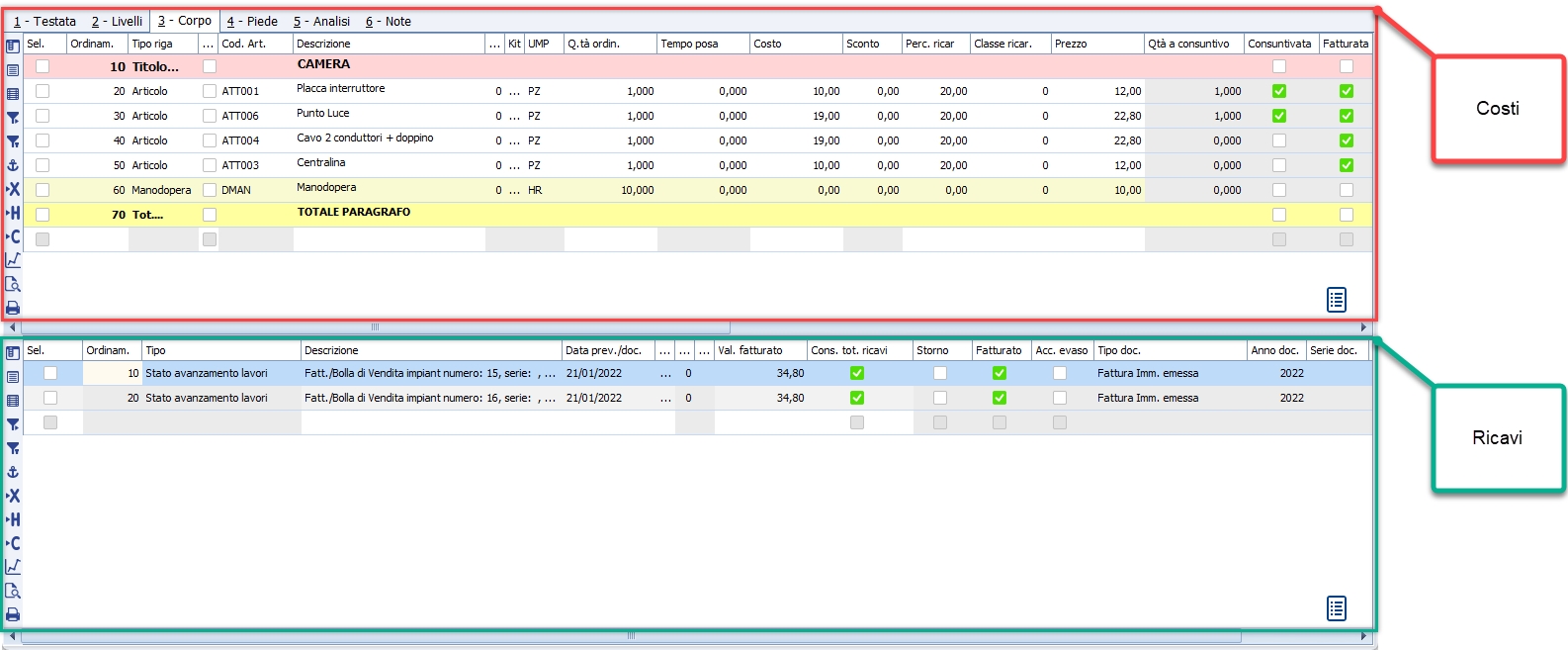Switch to the 1 - Testata tab
Screen dimensions: 1568x650
(44, 21)
